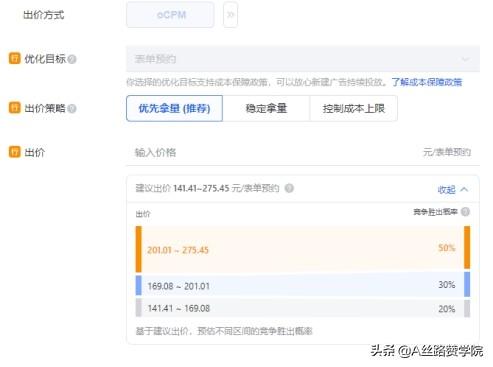The width and height of the screenshot is (493, 367).
Task: Select the 169.08 ~ 201.01 bid range
Action: (x=303, y=285)
